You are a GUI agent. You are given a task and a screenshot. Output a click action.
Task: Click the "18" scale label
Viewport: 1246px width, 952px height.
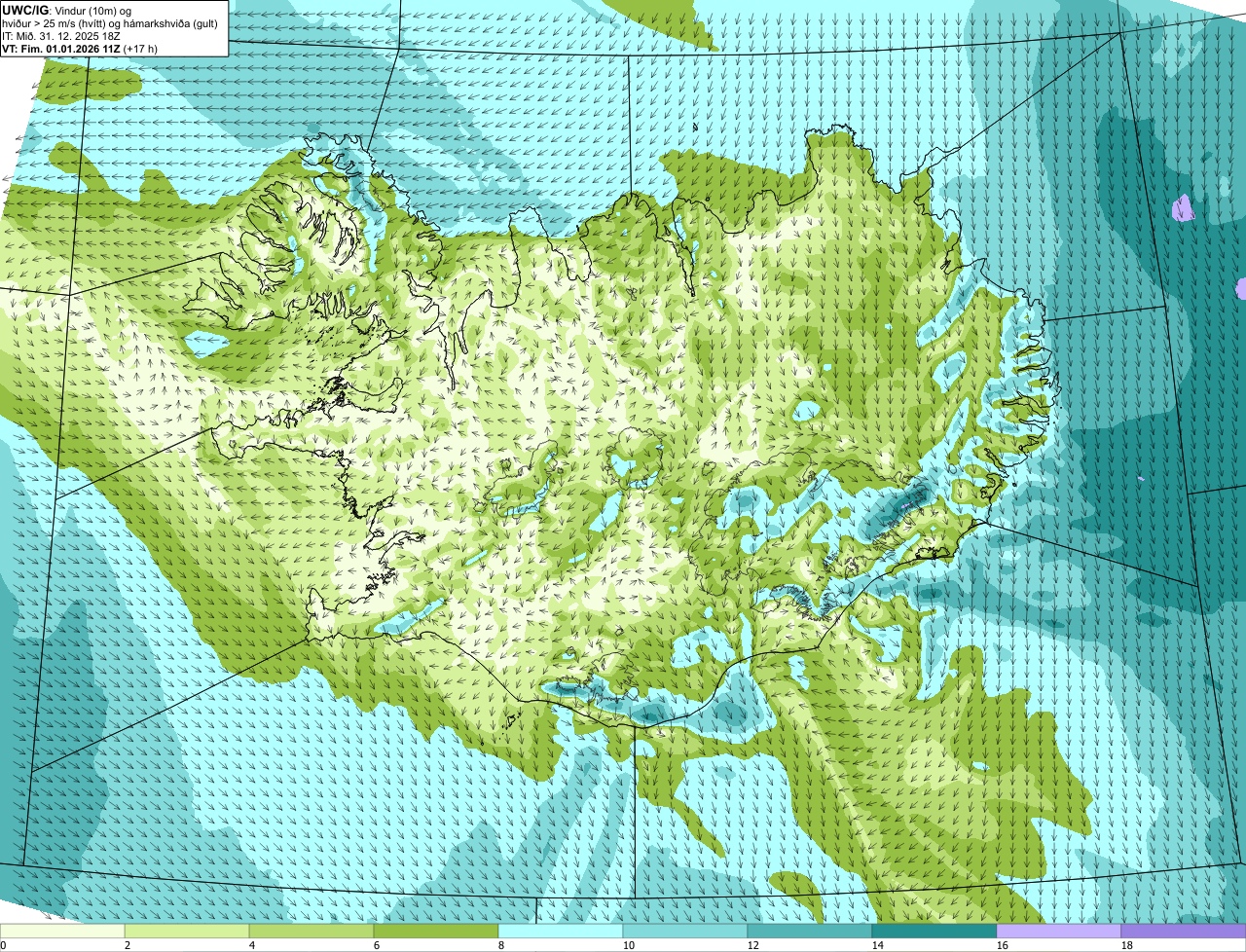click(x=1126, y=945)
